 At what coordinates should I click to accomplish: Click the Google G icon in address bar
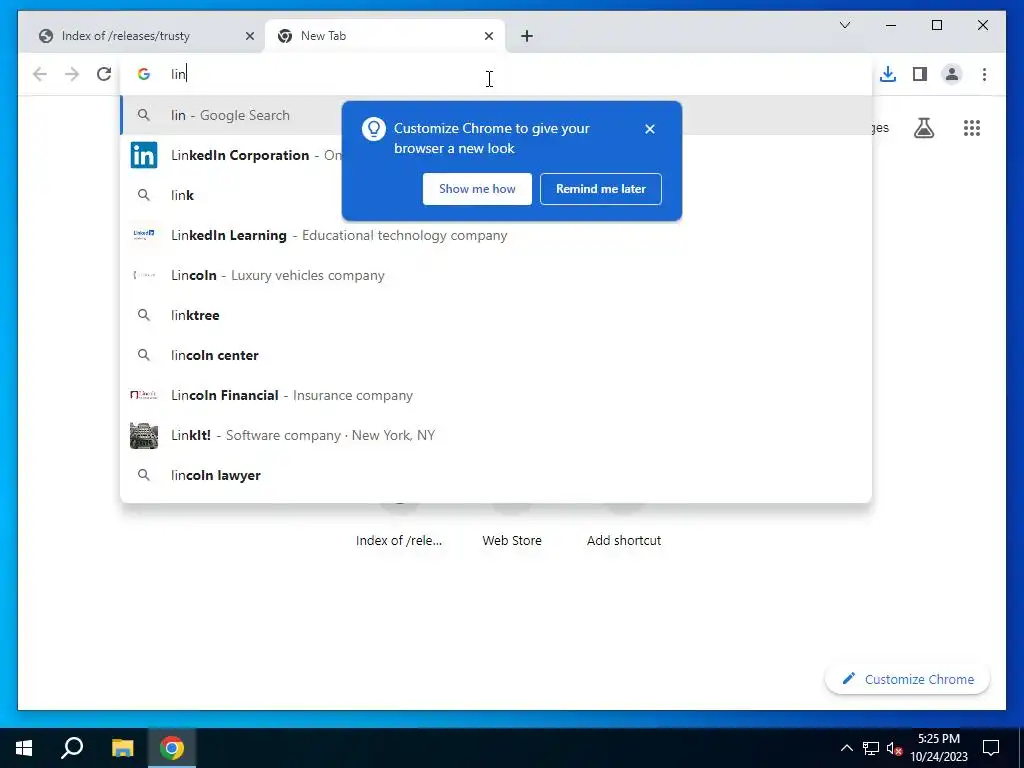[144, 74]
